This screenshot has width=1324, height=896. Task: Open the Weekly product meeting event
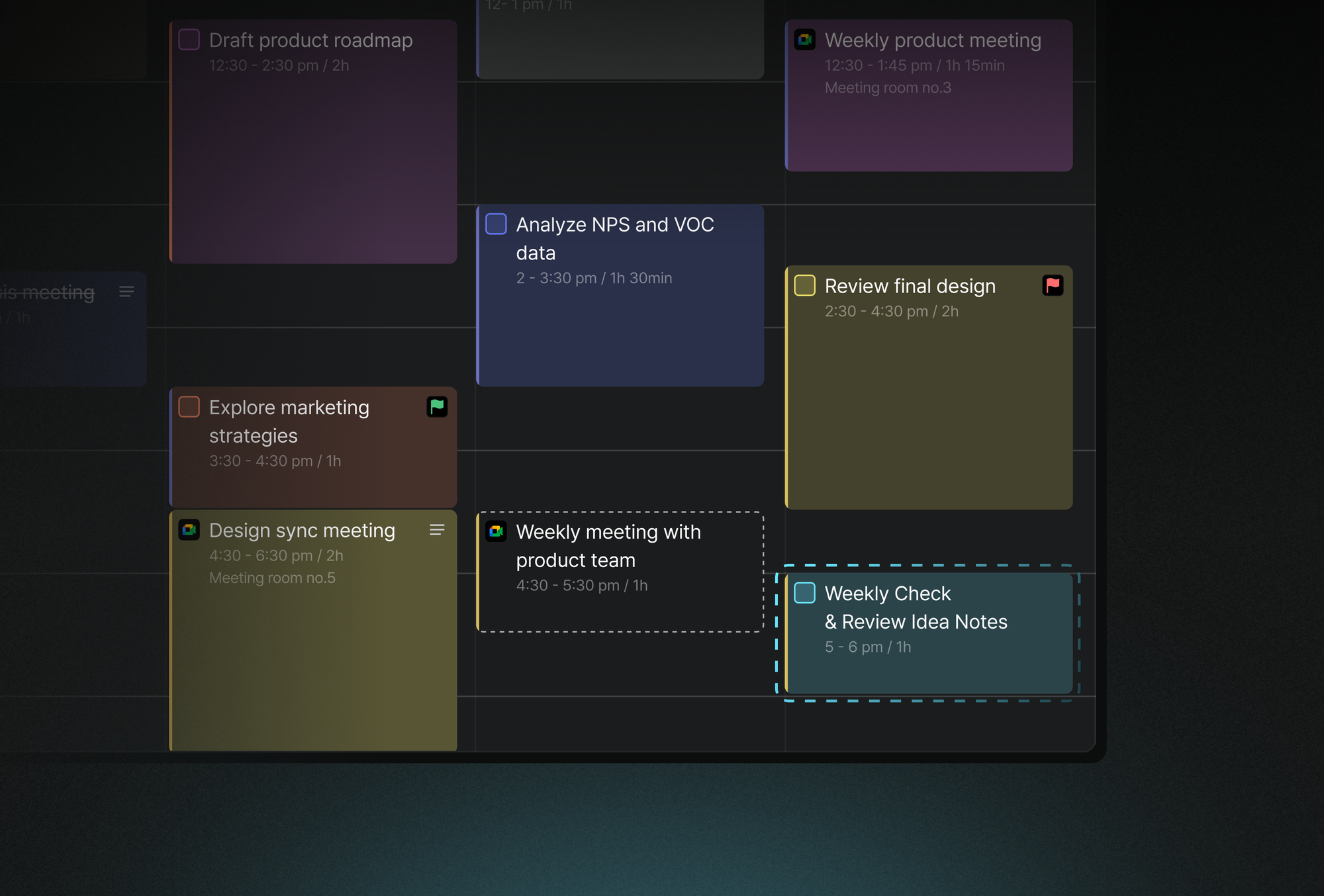pyautogui.click(x=929, y=95)
